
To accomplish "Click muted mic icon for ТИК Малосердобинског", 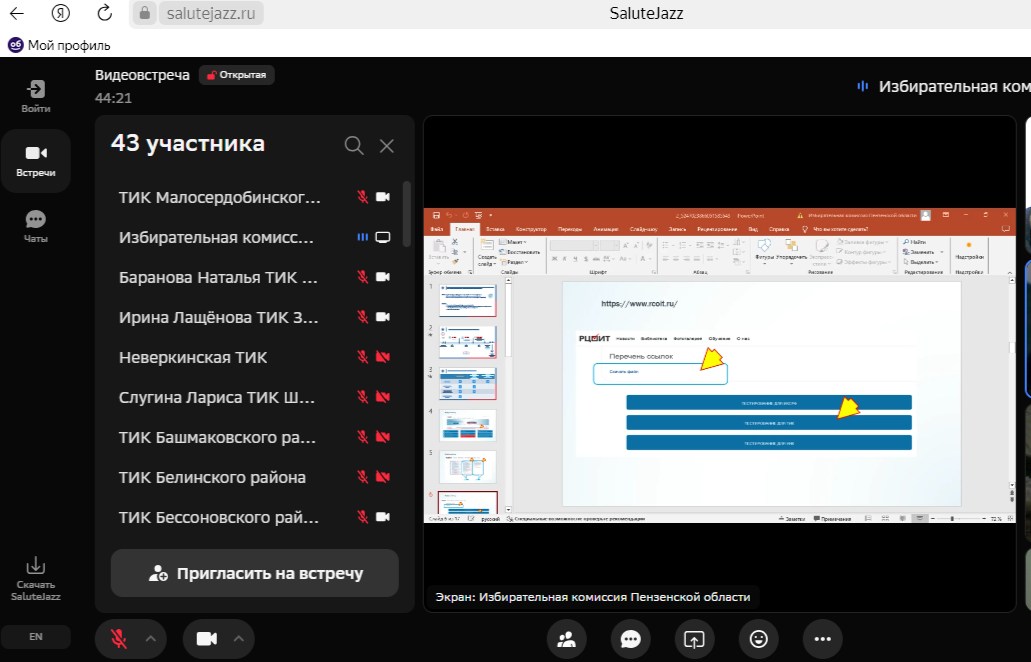I will tap(362, 197).
